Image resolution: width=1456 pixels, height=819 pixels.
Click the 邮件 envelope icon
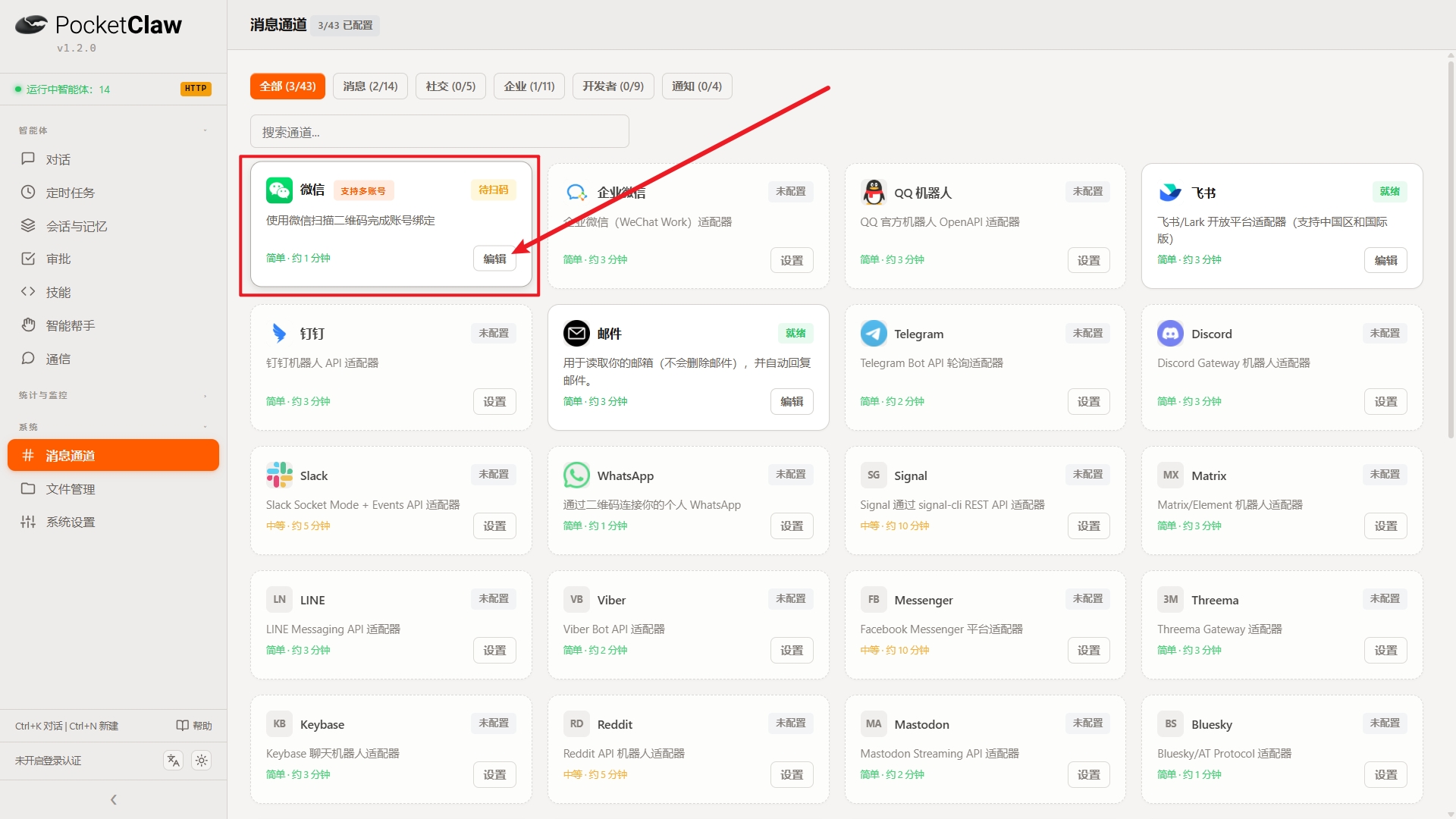pyautogui.click(x=576, y=333)
